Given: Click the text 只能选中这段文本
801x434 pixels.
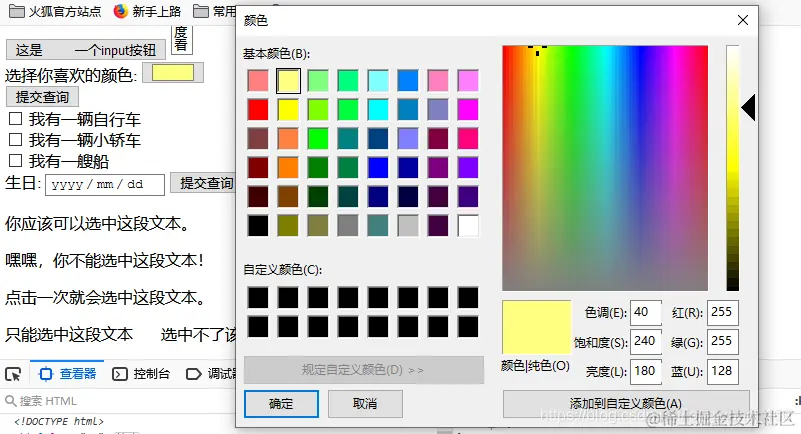Looking at the screenshot, I should coord(69,334).
